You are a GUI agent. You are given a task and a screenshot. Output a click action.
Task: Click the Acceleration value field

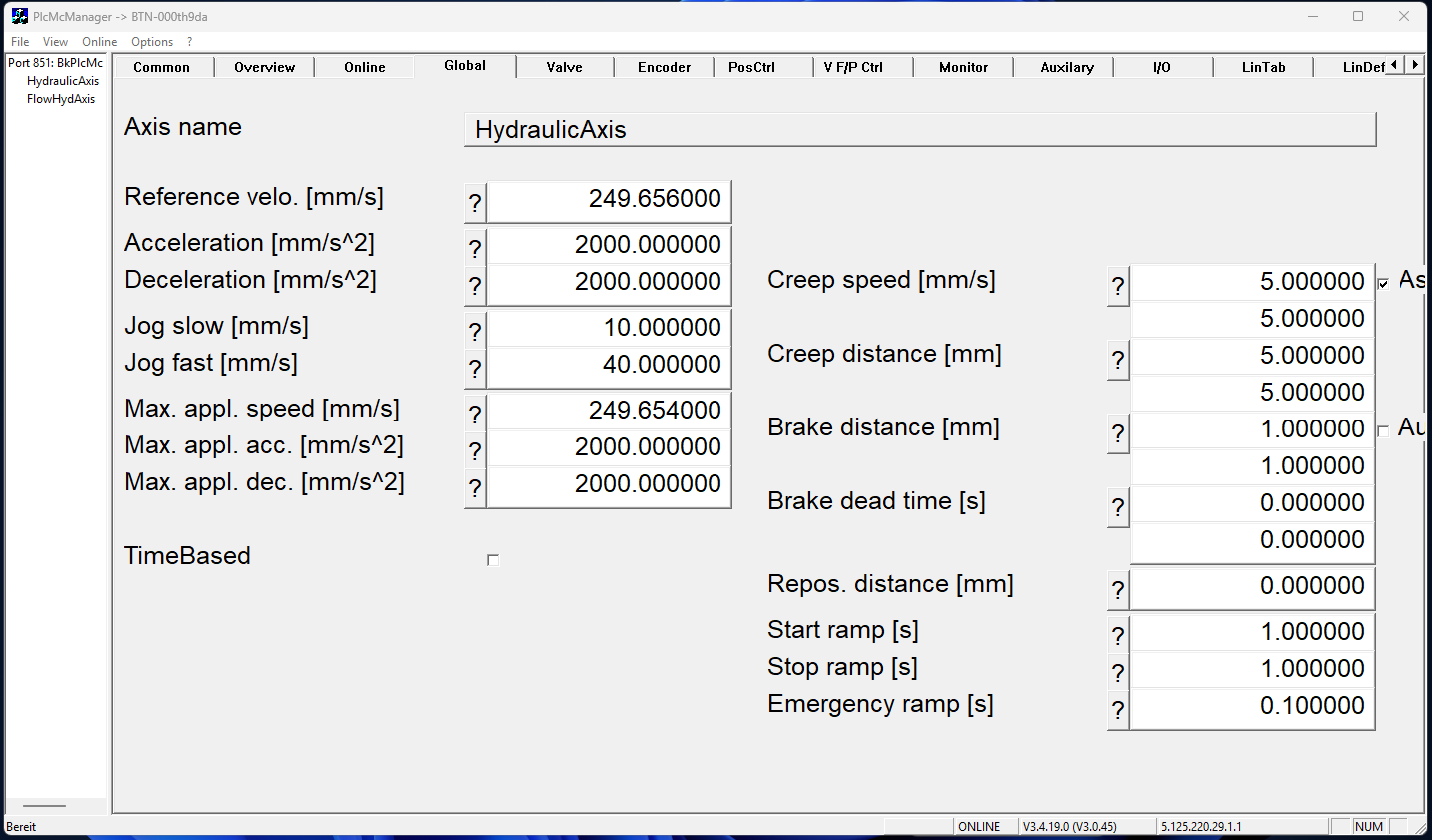tap(609, 245)
